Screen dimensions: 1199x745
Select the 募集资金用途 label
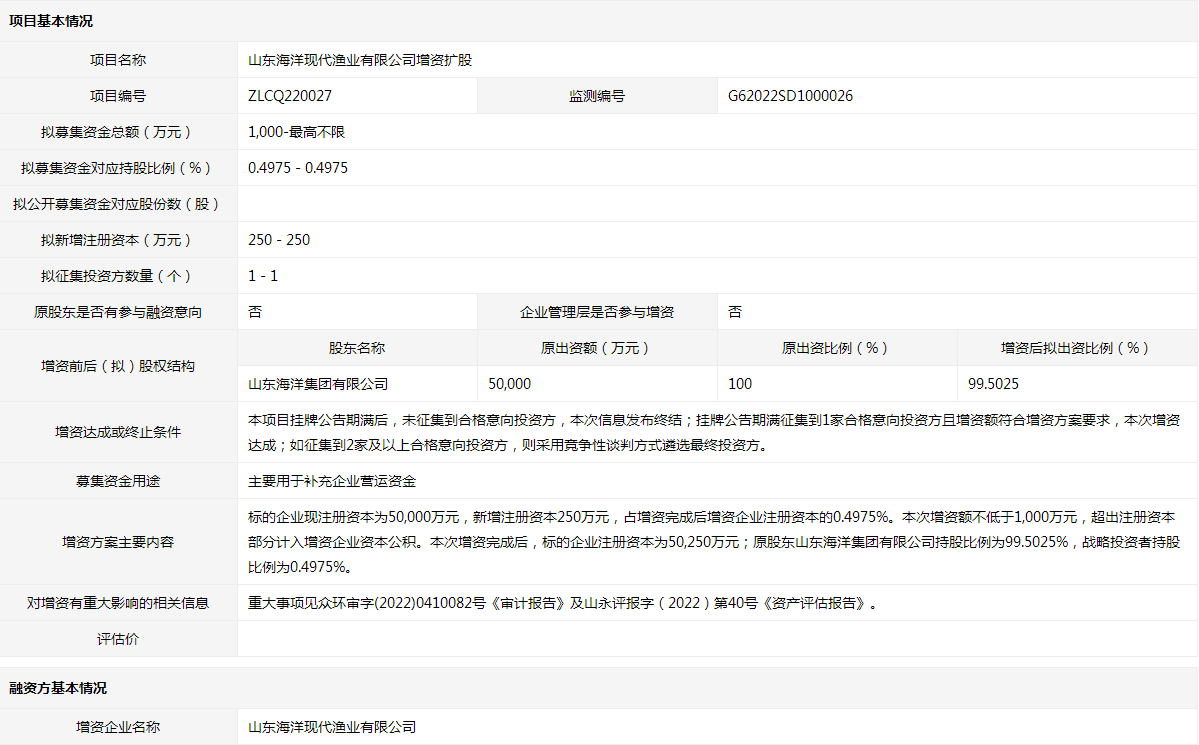coord(119,481)
